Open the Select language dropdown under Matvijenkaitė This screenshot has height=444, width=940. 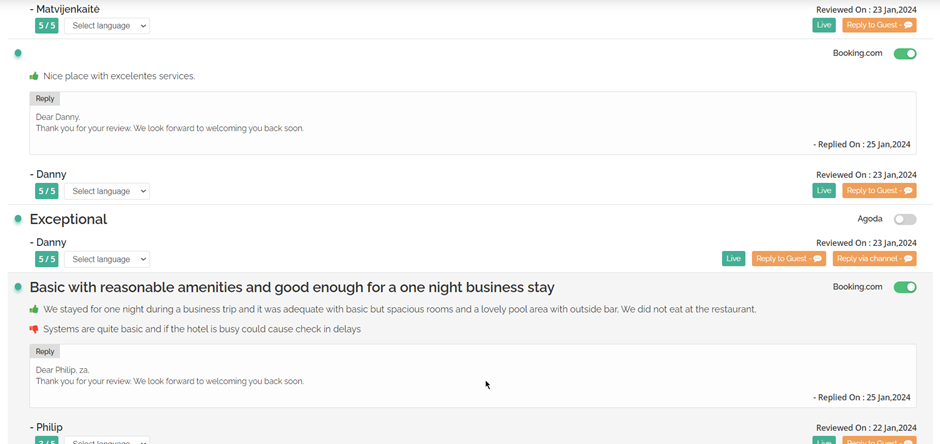(x=107, y=26)
